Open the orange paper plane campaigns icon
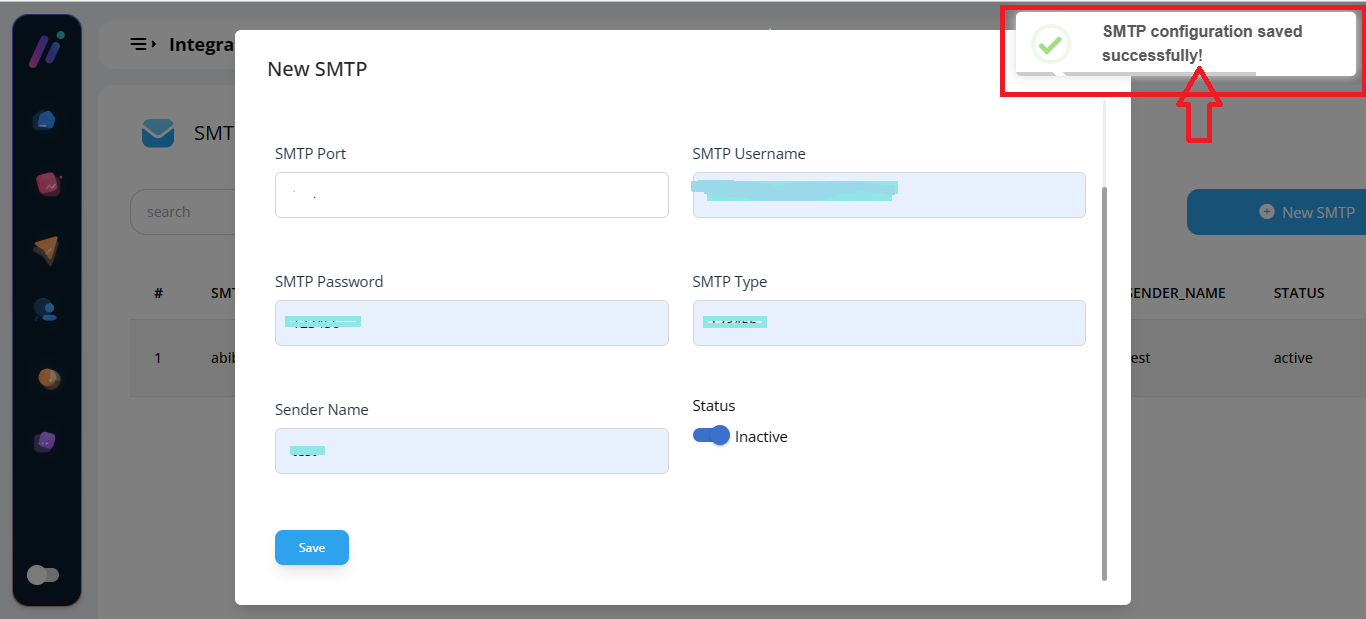 click(45, 250)
